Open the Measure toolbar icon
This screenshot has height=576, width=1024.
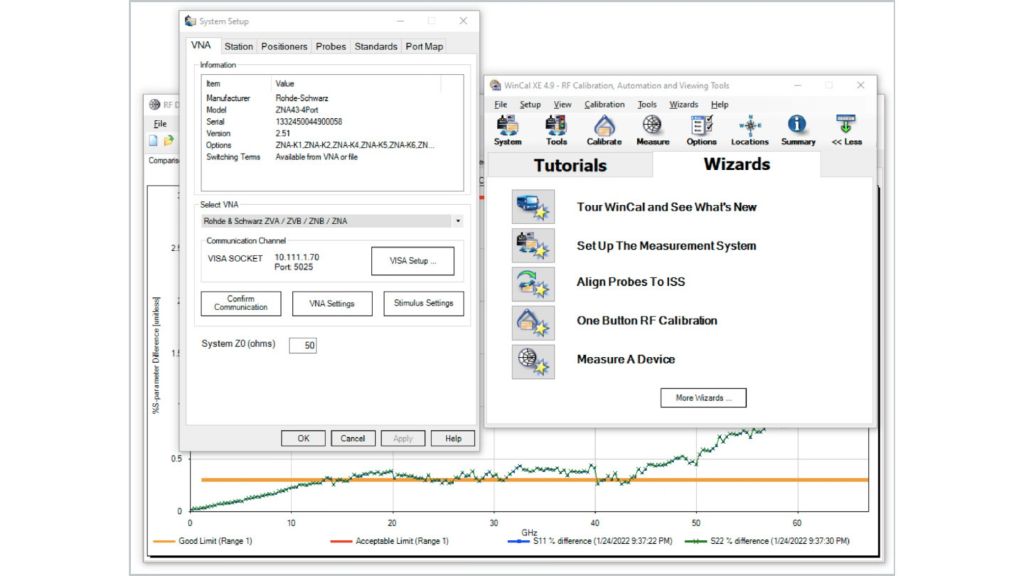pos(652,128)
